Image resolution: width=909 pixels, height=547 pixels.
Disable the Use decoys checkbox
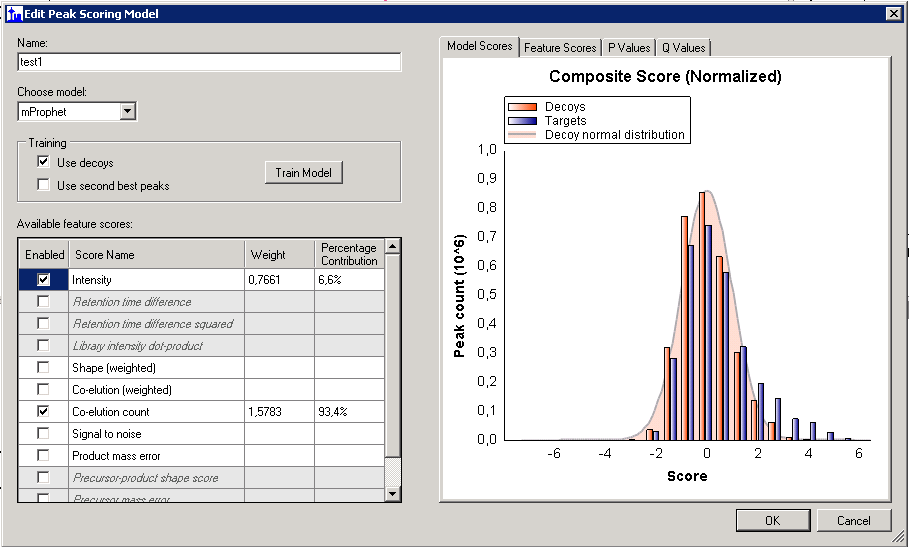click(43, 162)
